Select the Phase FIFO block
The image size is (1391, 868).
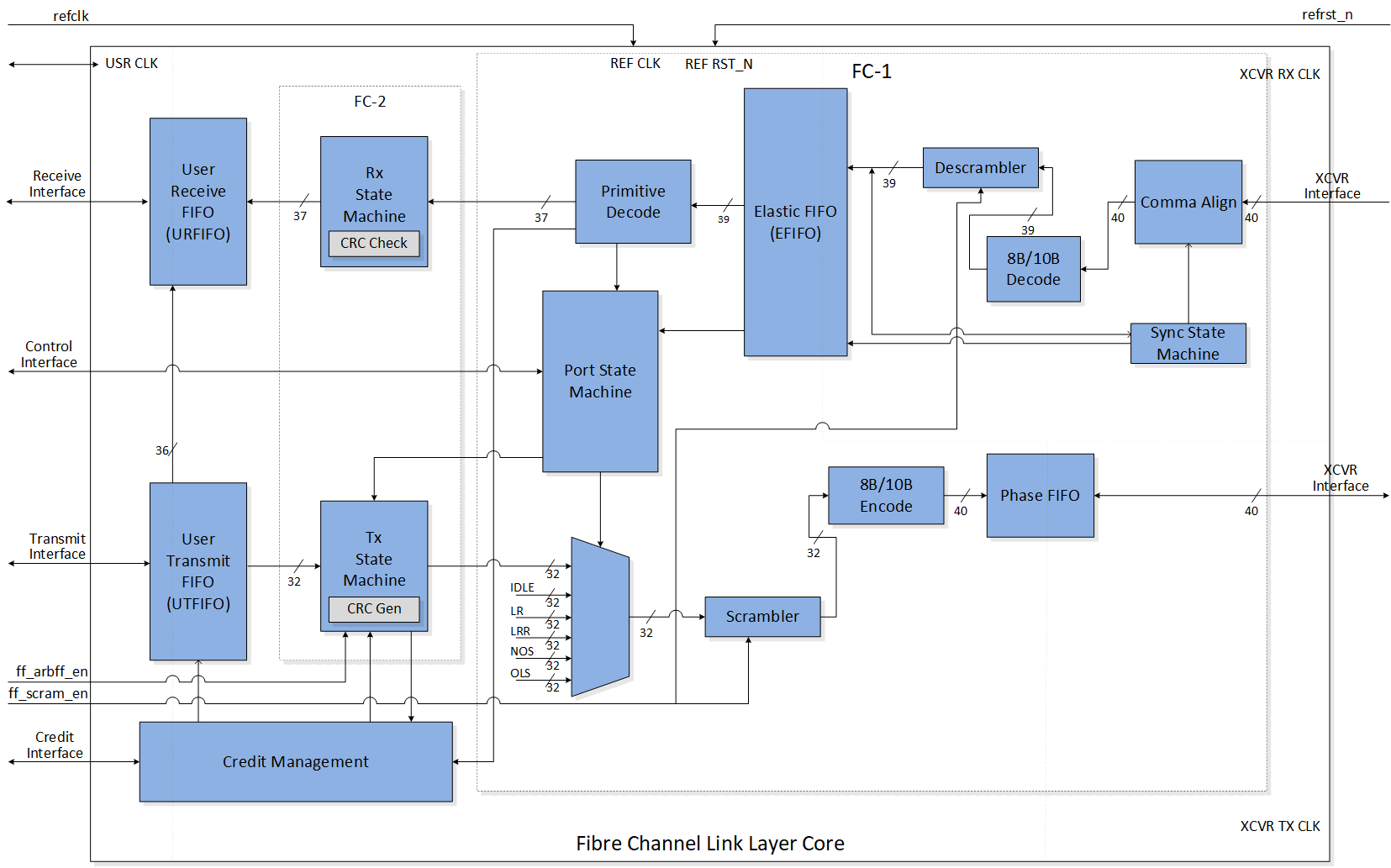pyautogui.click(x=1039, y=496)
